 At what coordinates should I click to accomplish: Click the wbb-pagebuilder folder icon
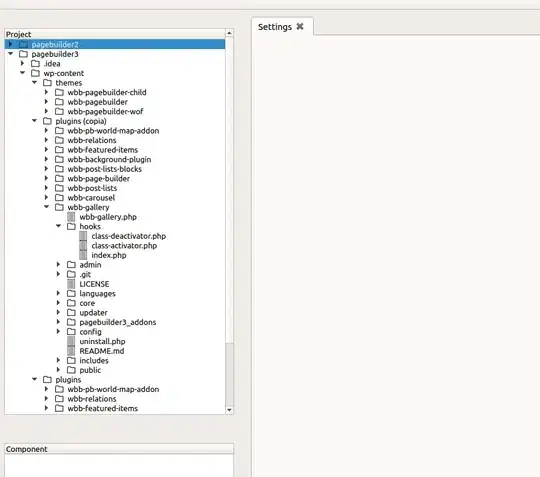tap(60, 102)
